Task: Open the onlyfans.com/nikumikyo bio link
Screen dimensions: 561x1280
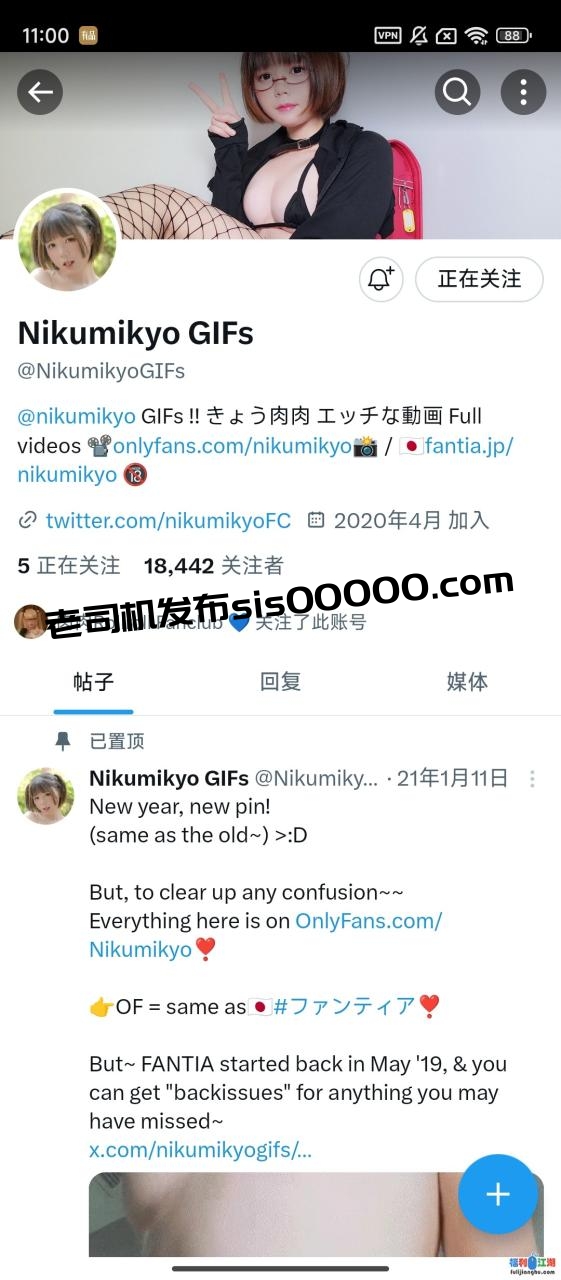Action: point(233,445)
